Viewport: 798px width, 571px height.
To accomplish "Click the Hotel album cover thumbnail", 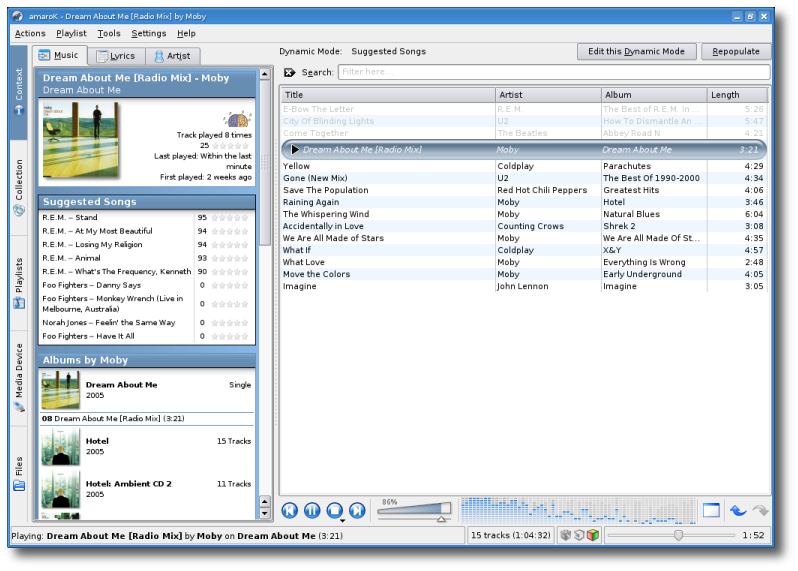I will click(x=60, y=446).
